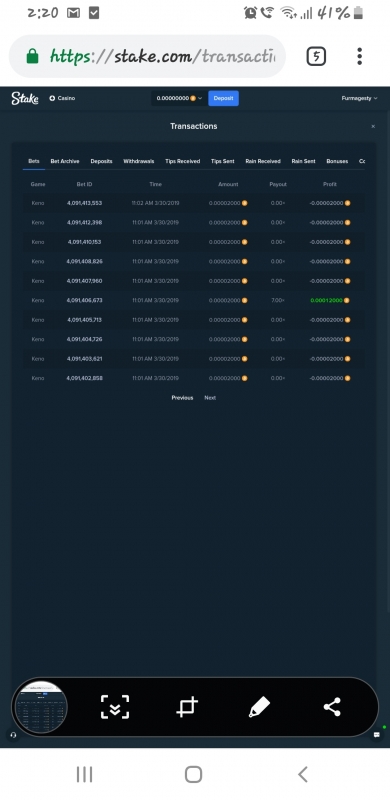This screenshot has width=390, height=800.
Task: Click the Previous pagination link
Action: click(x=182, y=398)
